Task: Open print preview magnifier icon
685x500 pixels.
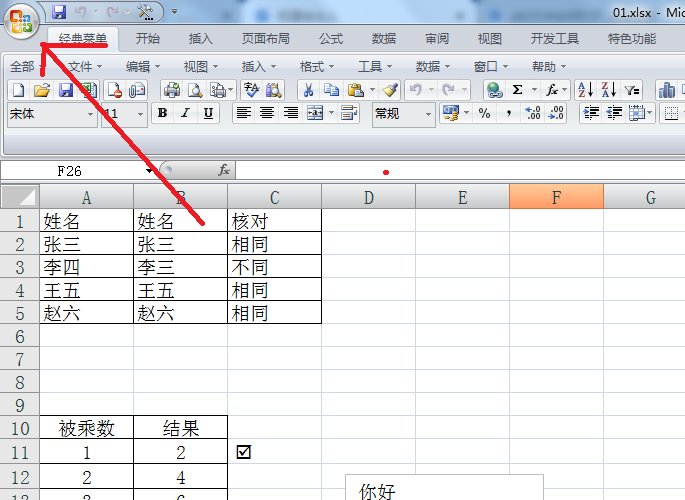Action: coord(195,90)
